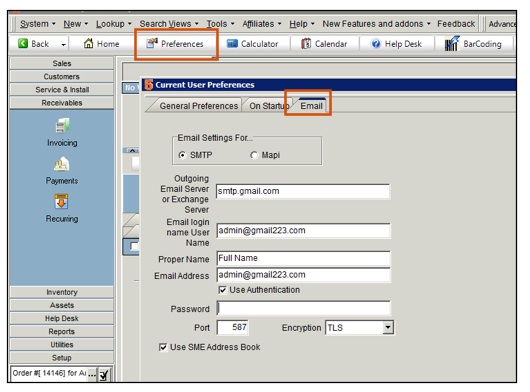Click the Receivables sidebar header

pyautogui.click(x=62, y=103)
